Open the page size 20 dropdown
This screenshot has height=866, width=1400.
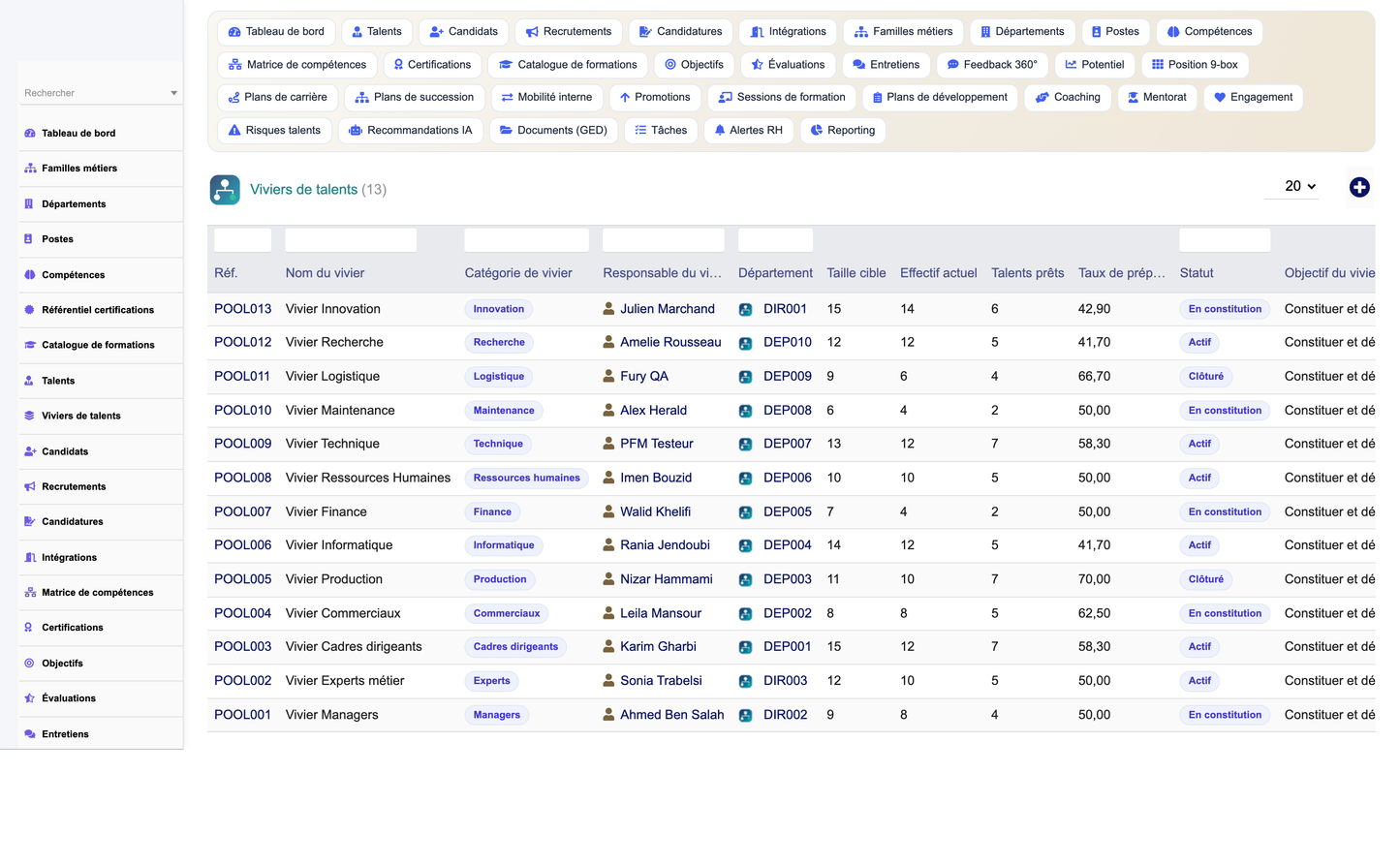pyautogui.click(x=1291, y=186)
